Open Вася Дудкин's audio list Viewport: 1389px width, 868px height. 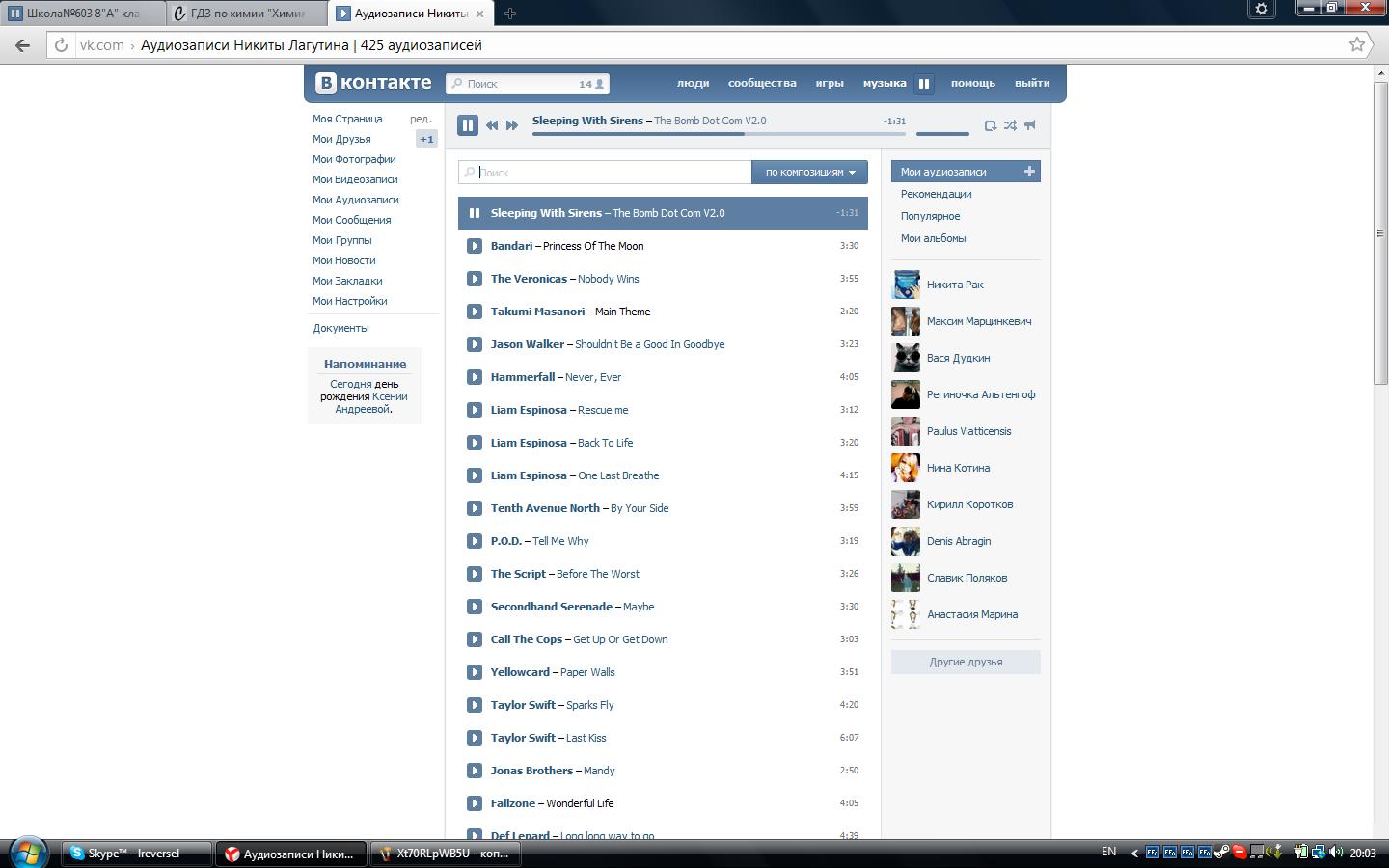(958, 358)
